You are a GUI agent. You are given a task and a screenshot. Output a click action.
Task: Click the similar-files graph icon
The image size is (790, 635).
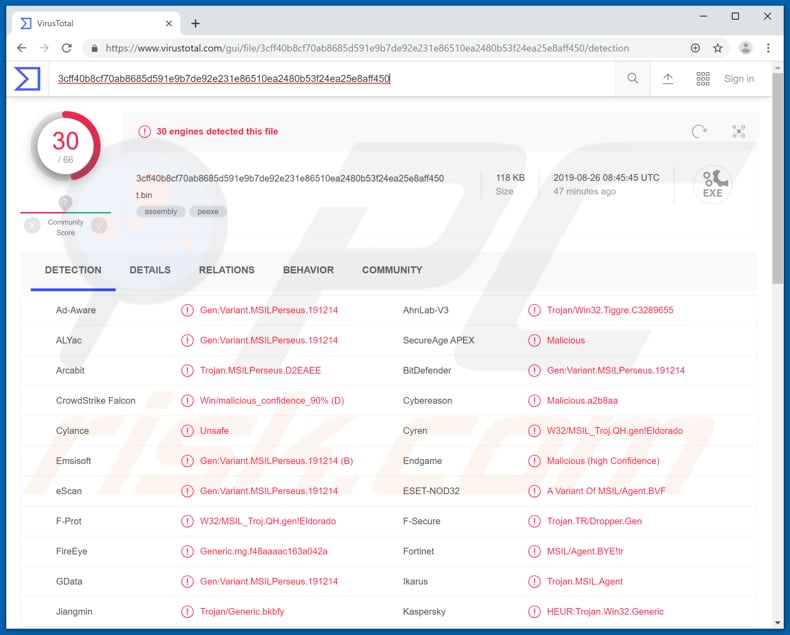click(x=739, y=132)
